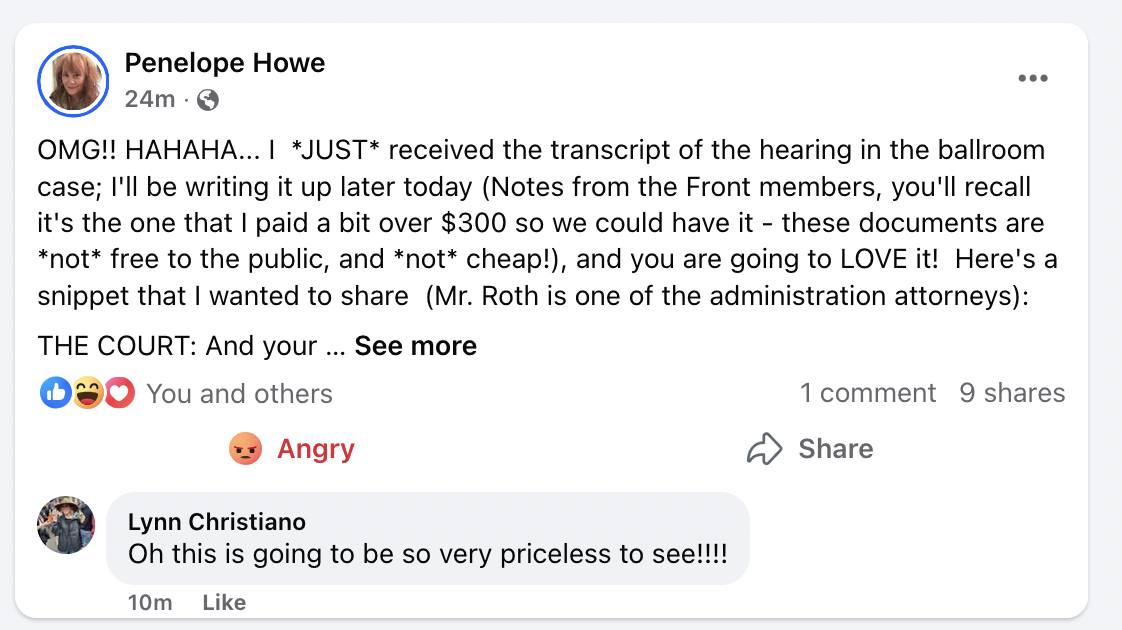This screenshot has height=630, width=1122.
Task: Open Lynn Christiano's profile picture
Action: [66, 525]
